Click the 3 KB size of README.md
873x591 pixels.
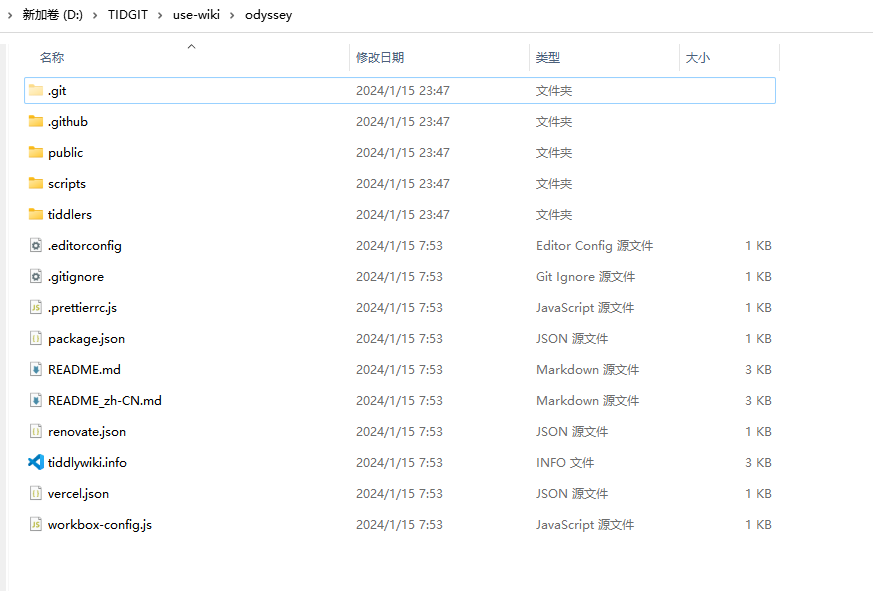pos(758,369)
